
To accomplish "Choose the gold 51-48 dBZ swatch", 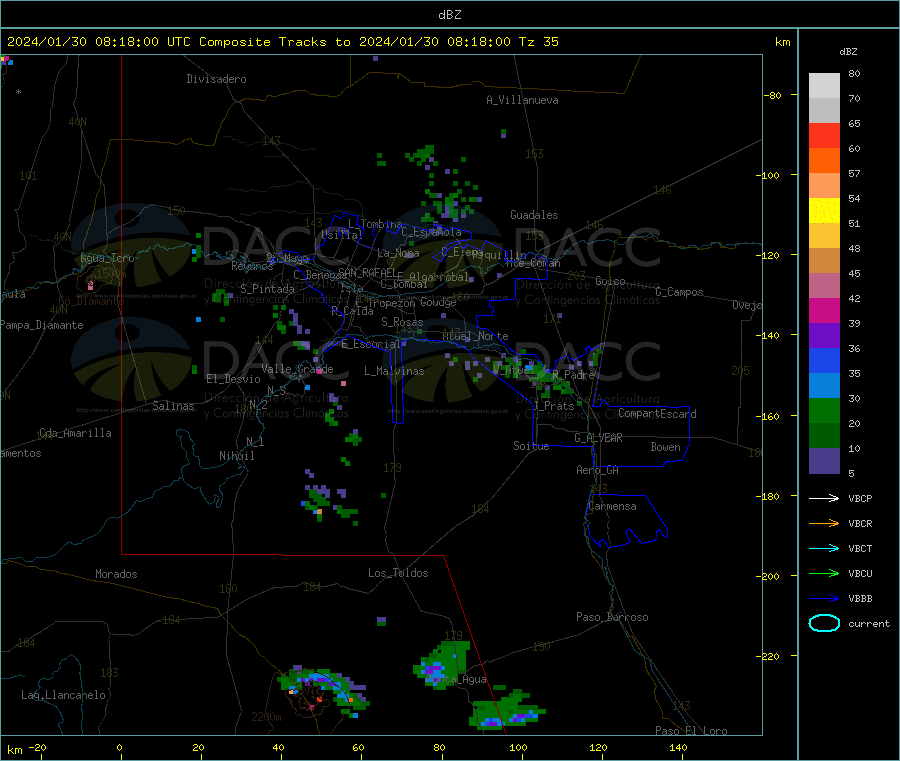I will pos(824,236).
